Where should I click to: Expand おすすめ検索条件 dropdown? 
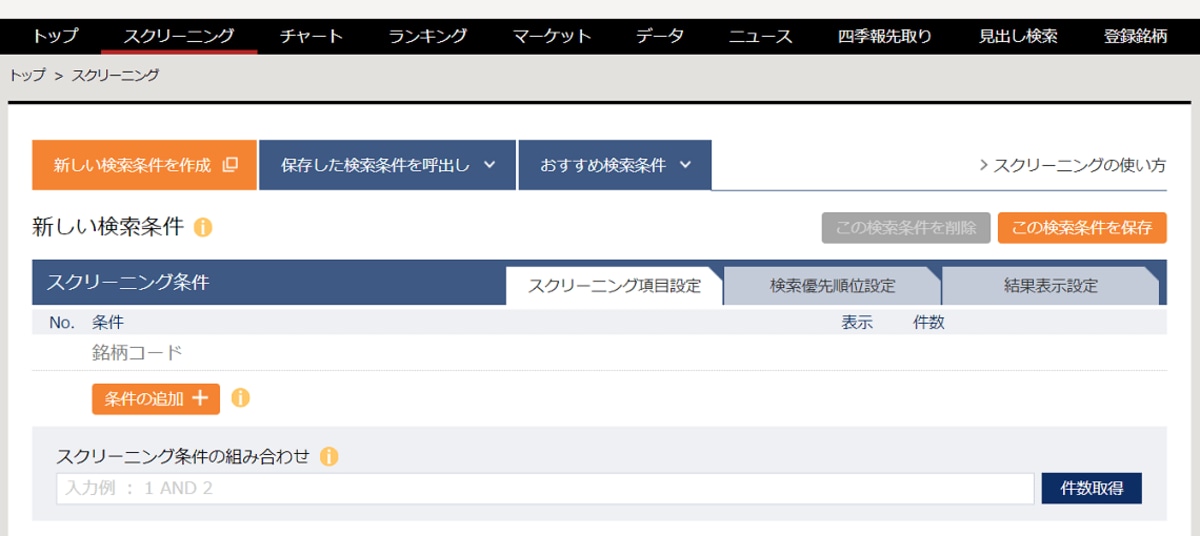coord(614,165)
